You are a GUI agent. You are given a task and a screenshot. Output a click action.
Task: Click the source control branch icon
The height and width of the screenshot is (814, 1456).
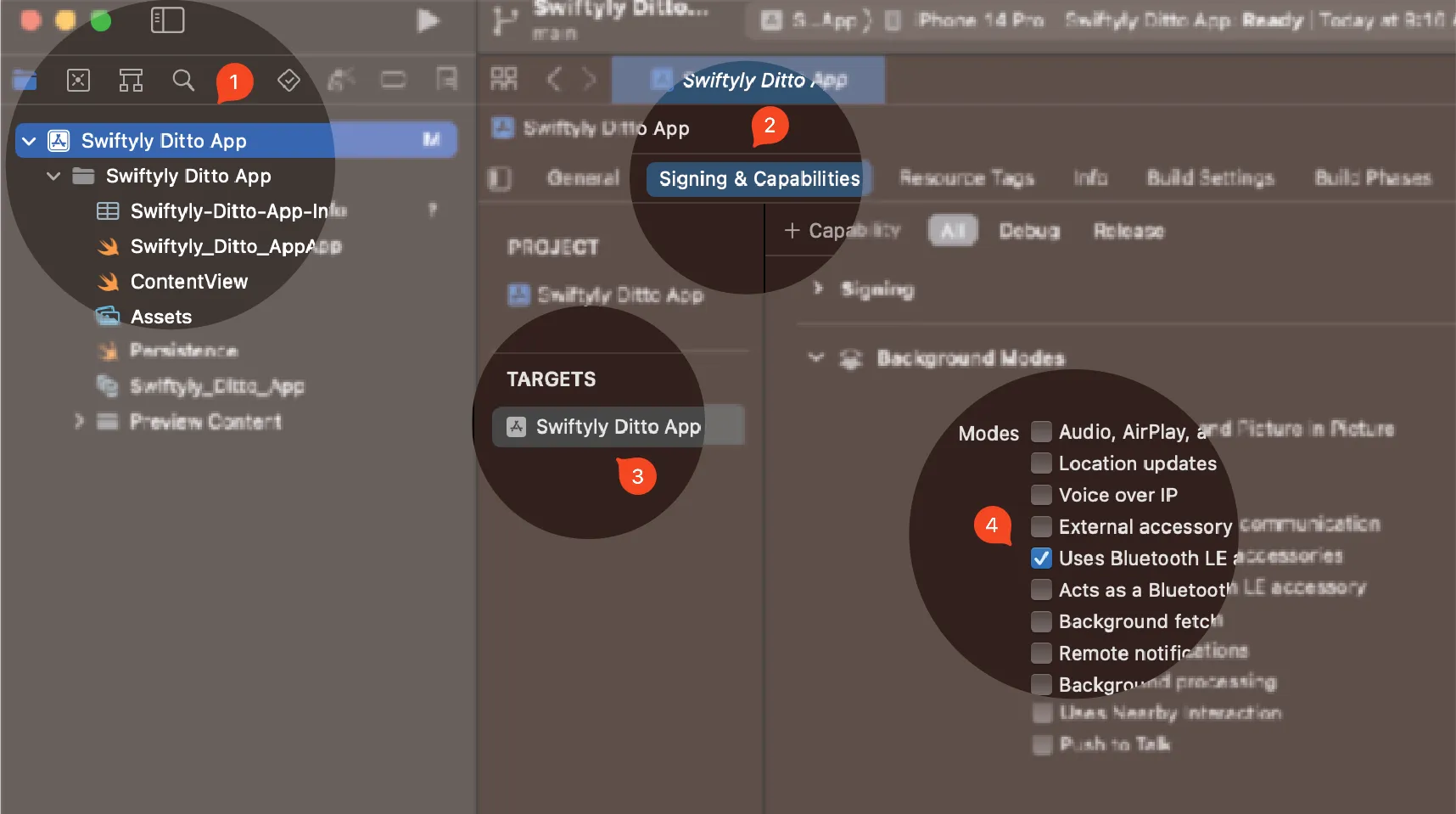pos(505,21)
